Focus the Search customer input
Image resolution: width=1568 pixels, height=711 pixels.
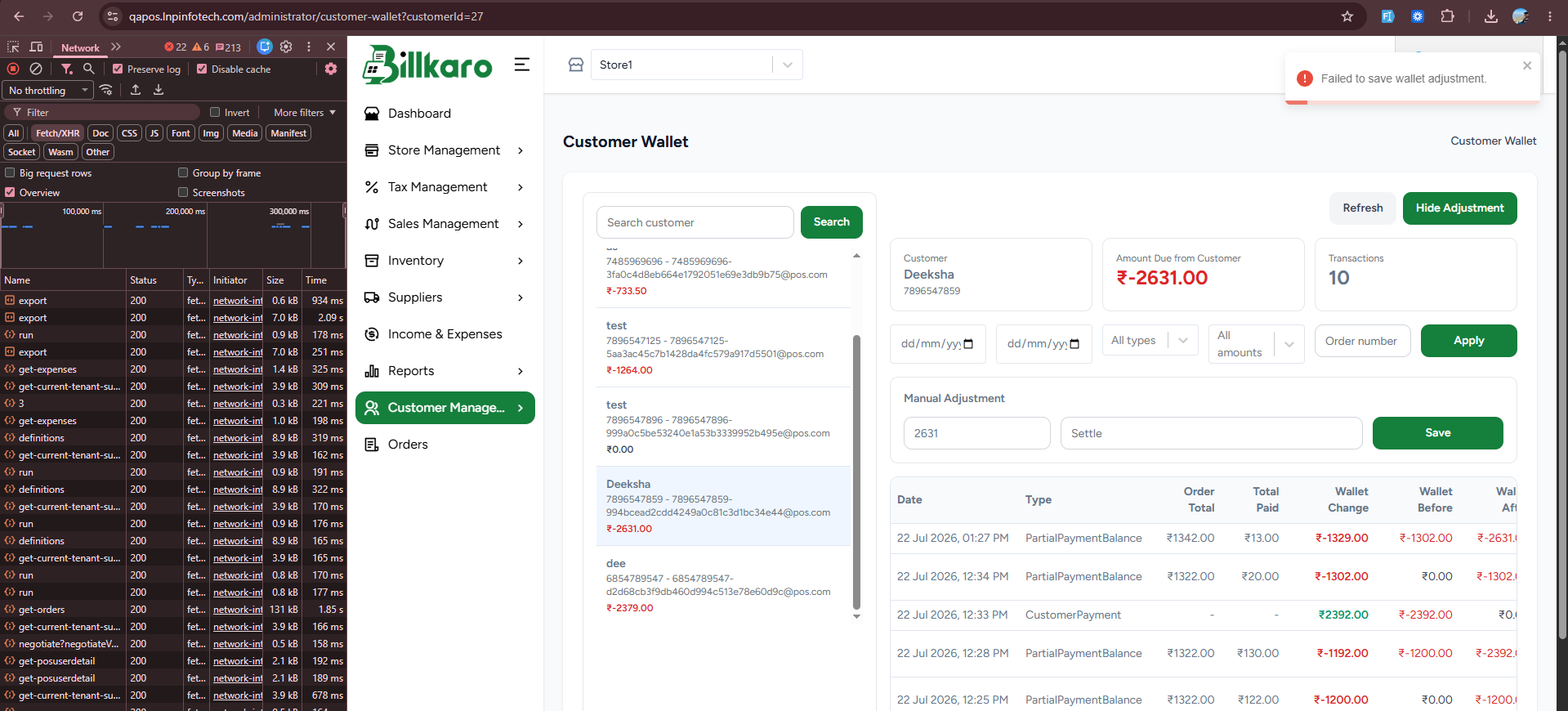(x=695, y=222)
